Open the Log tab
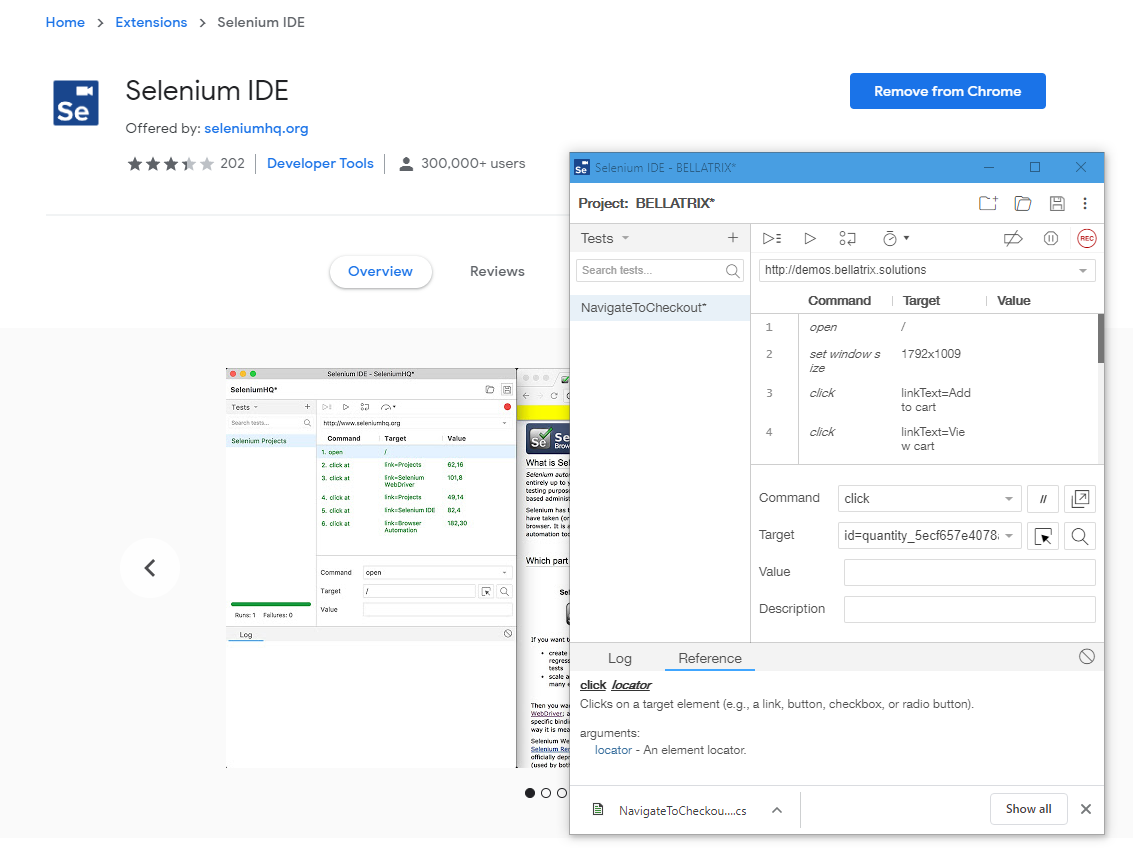Screen dimensions: 1133x861 coord(620,658)
